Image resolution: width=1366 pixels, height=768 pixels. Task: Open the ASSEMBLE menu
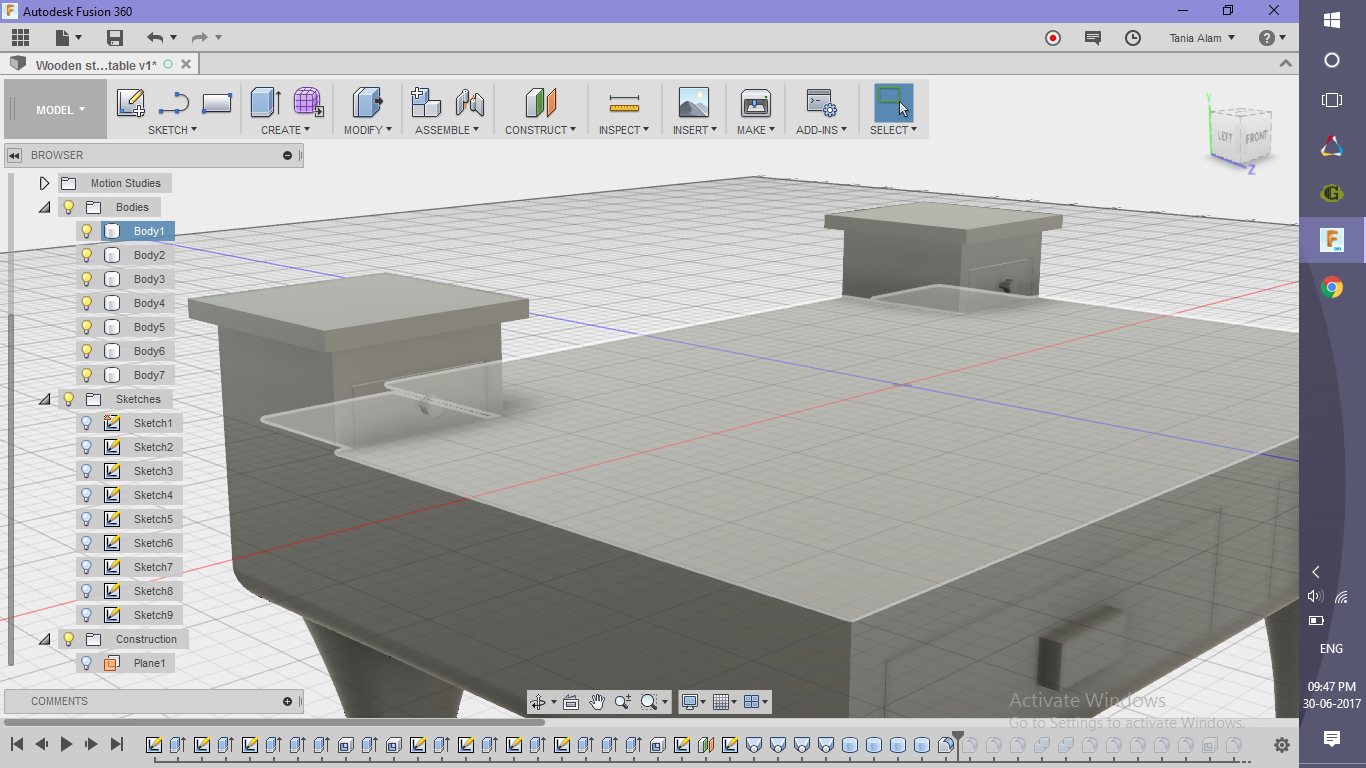[x=447, y=130]
